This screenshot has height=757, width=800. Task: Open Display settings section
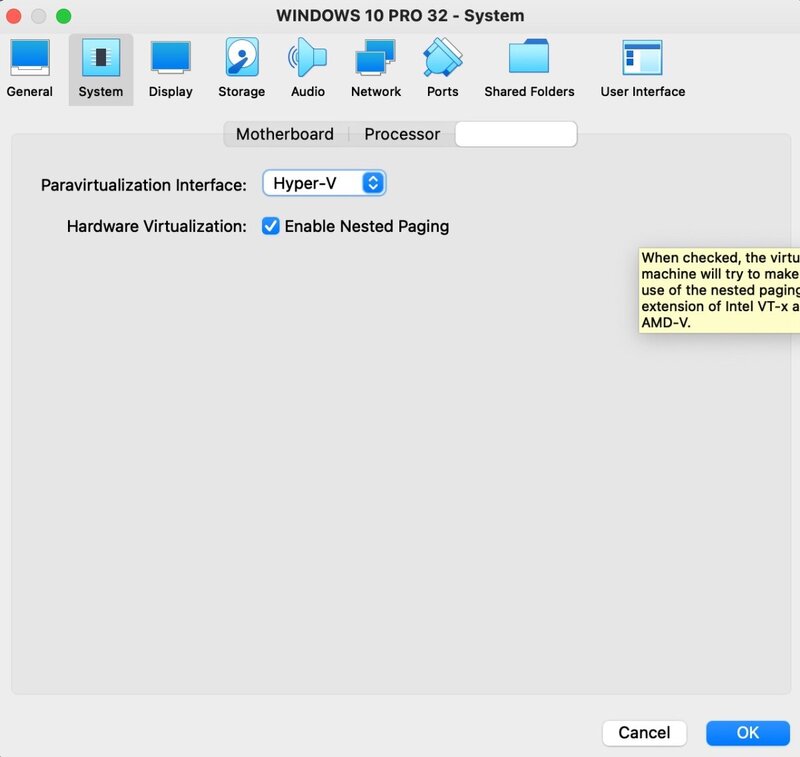170,69
